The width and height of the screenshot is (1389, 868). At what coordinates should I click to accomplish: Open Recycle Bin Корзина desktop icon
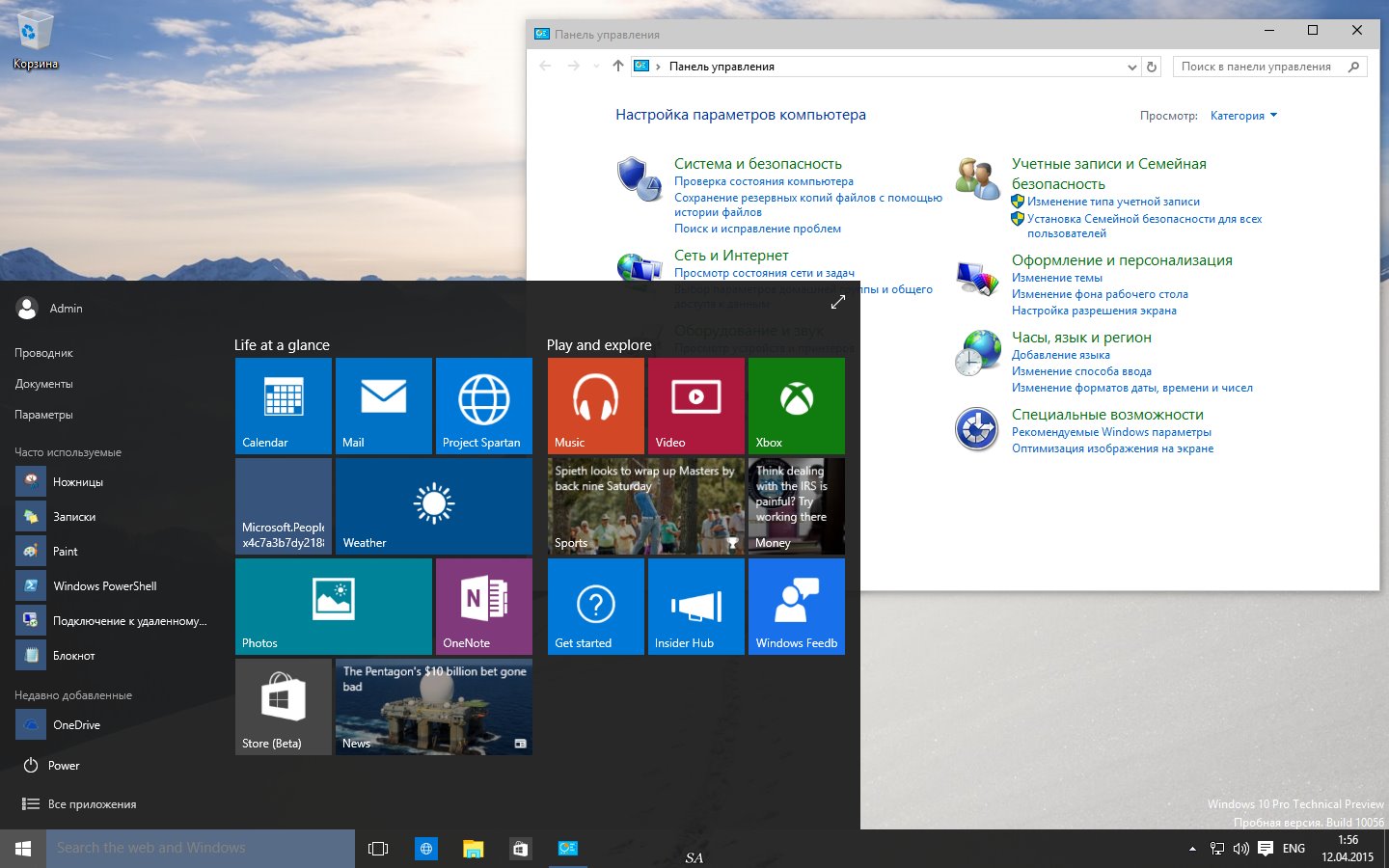[36, 41]
